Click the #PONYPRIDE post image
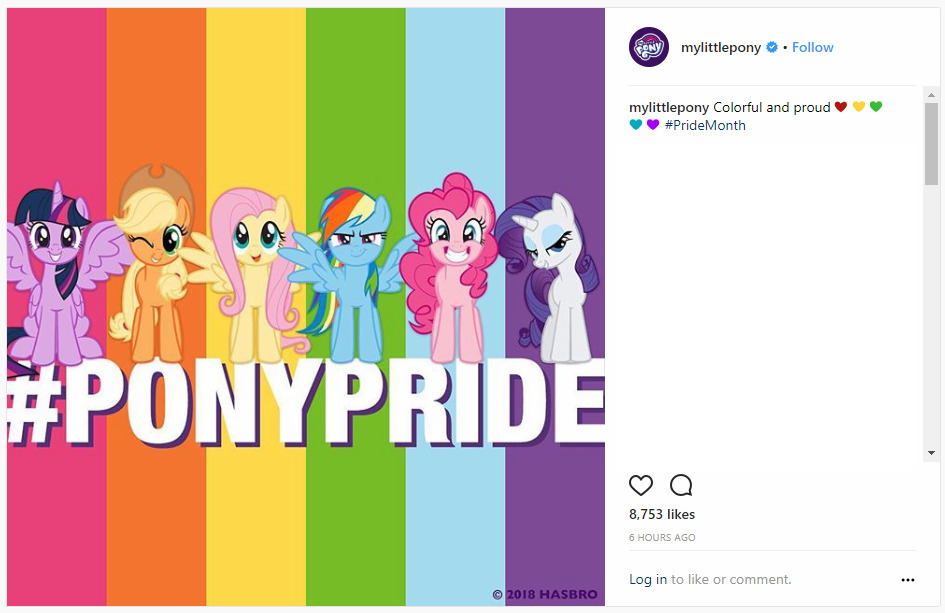Image resolution: width=945 pixels, height=613 pixels. click(306, 306)
